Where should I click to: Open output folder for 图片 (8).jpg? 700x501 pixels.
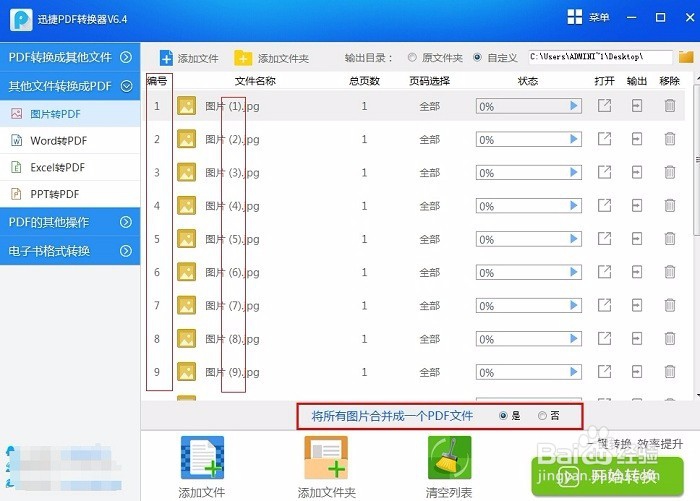click(637, 339)
